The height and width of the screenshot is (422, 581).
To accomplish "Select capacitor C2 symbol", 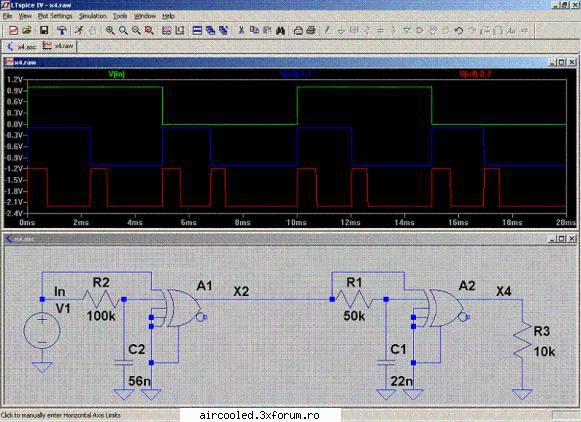I will click(124, 362).
